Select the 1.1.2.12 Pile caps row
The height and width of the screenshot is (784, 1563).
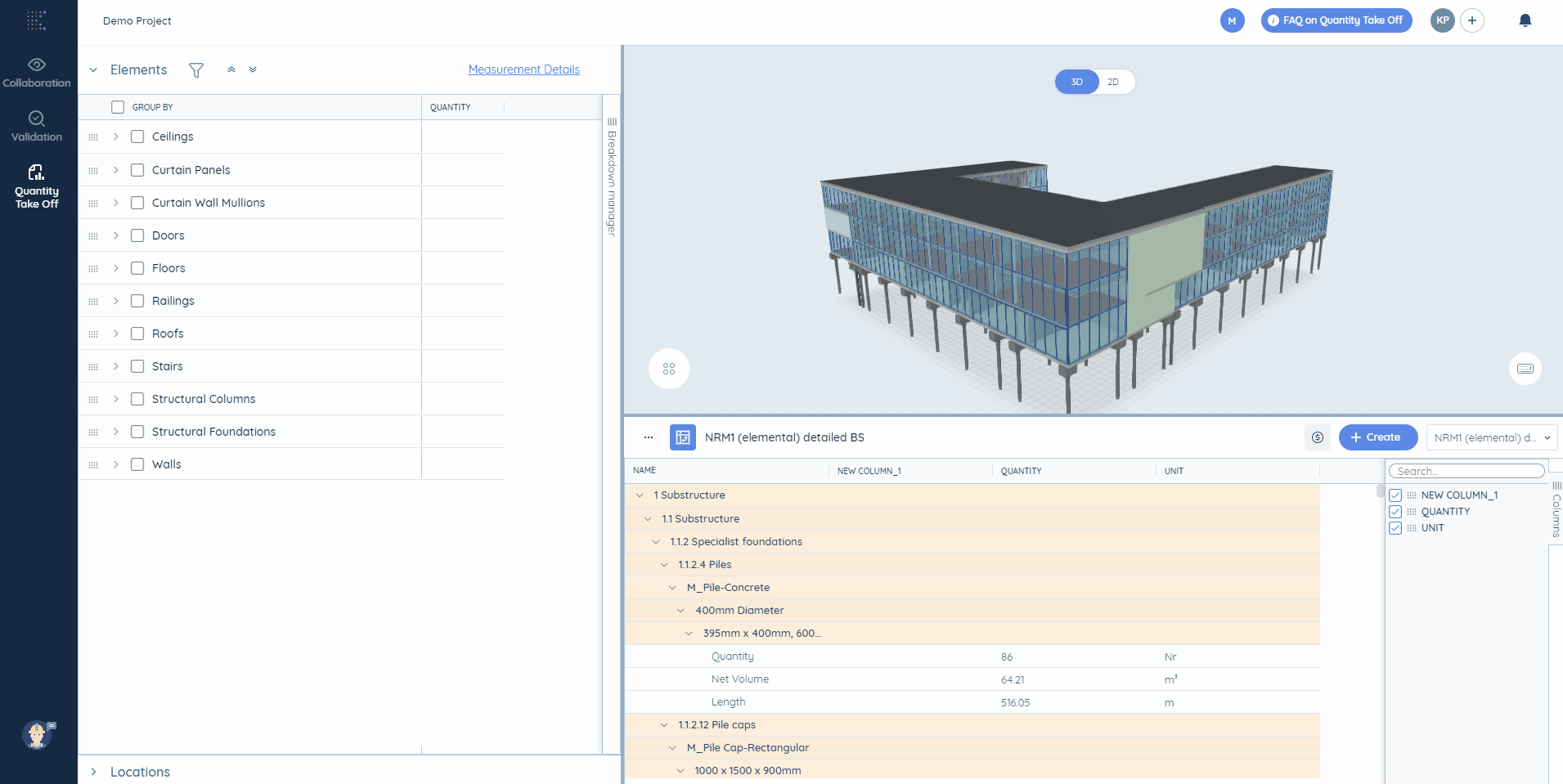[x=972, y=725]
